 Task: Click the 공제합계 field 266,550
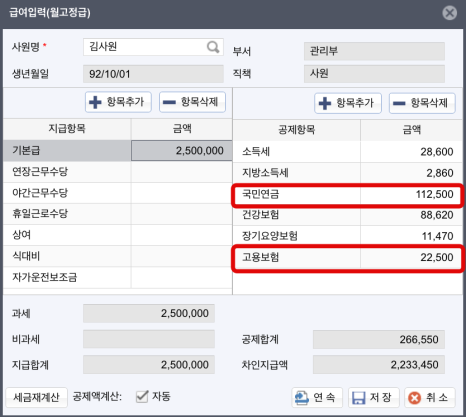pyautogui.click(x=379, y=340)
